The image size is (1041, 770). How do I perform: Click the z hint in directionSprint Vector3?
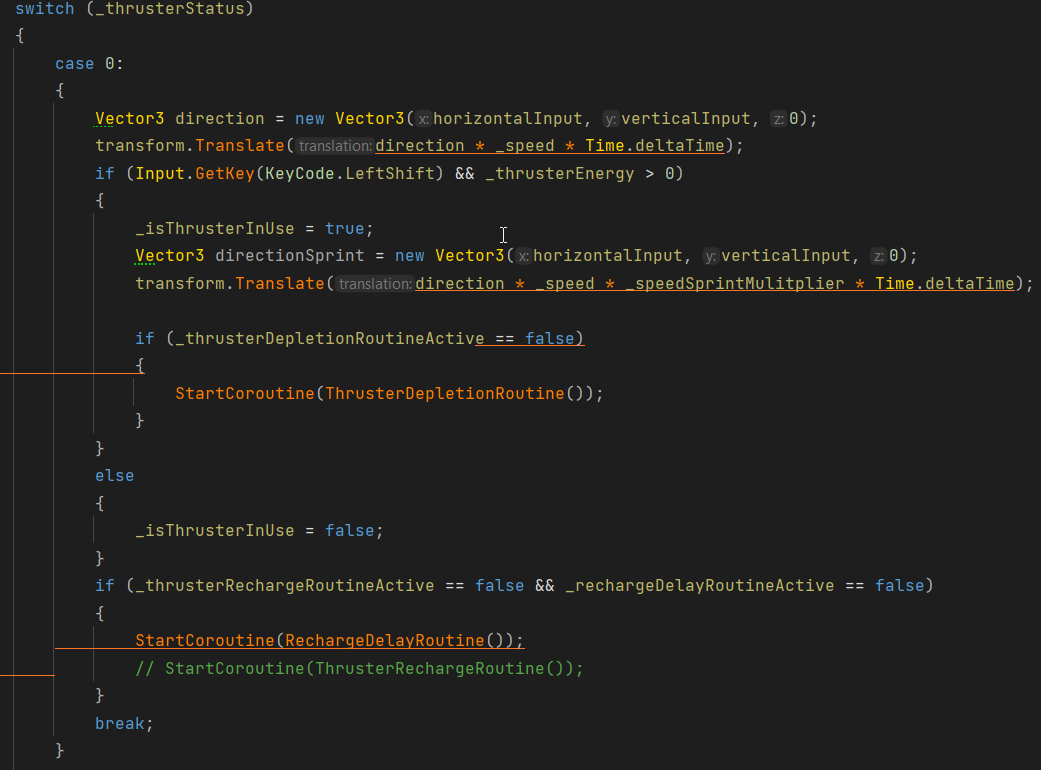pyautogui.click(x=879, y=255)
